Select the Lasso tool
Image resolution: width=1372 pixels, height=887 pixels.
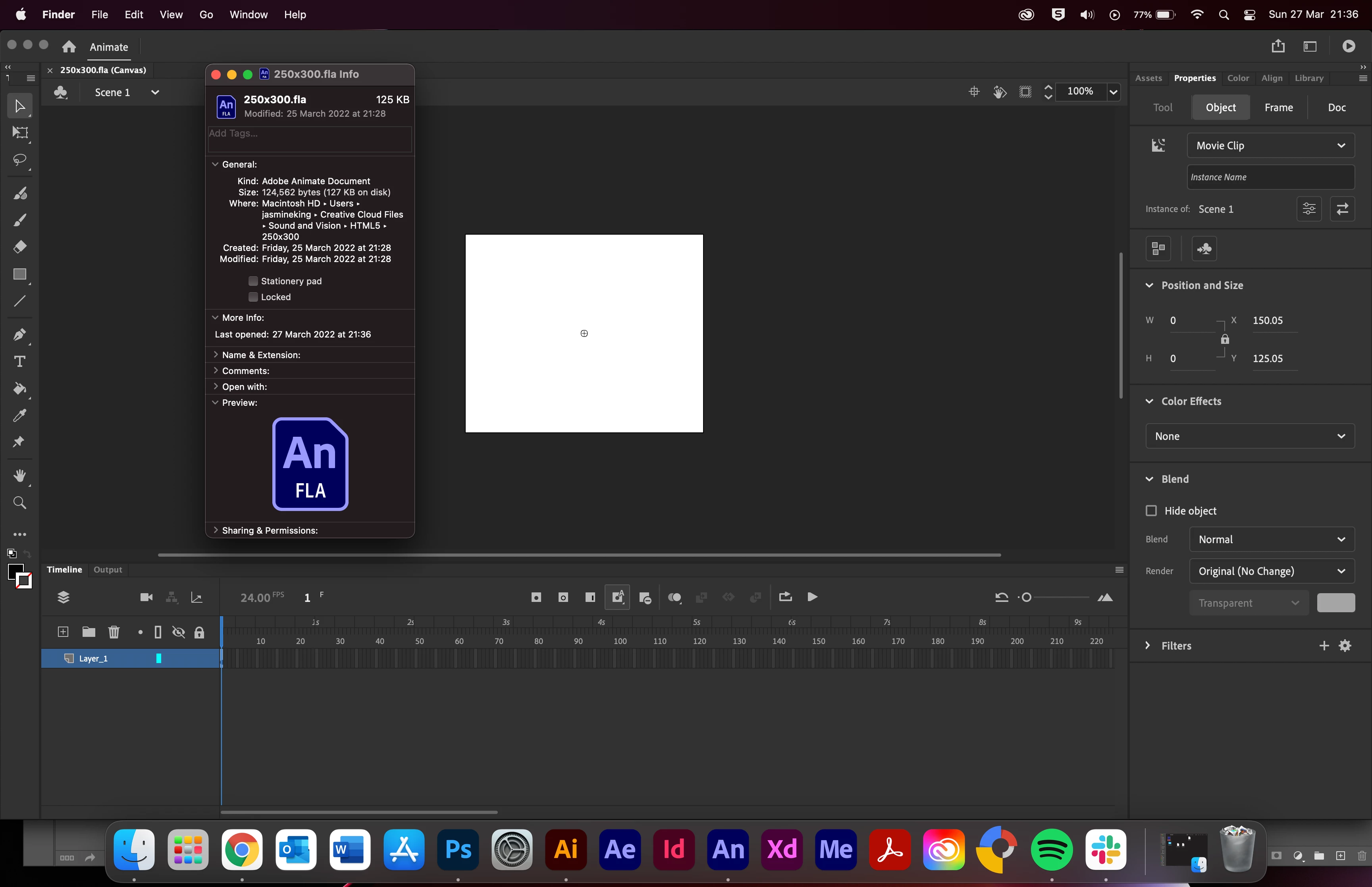[x=19, y=160]
